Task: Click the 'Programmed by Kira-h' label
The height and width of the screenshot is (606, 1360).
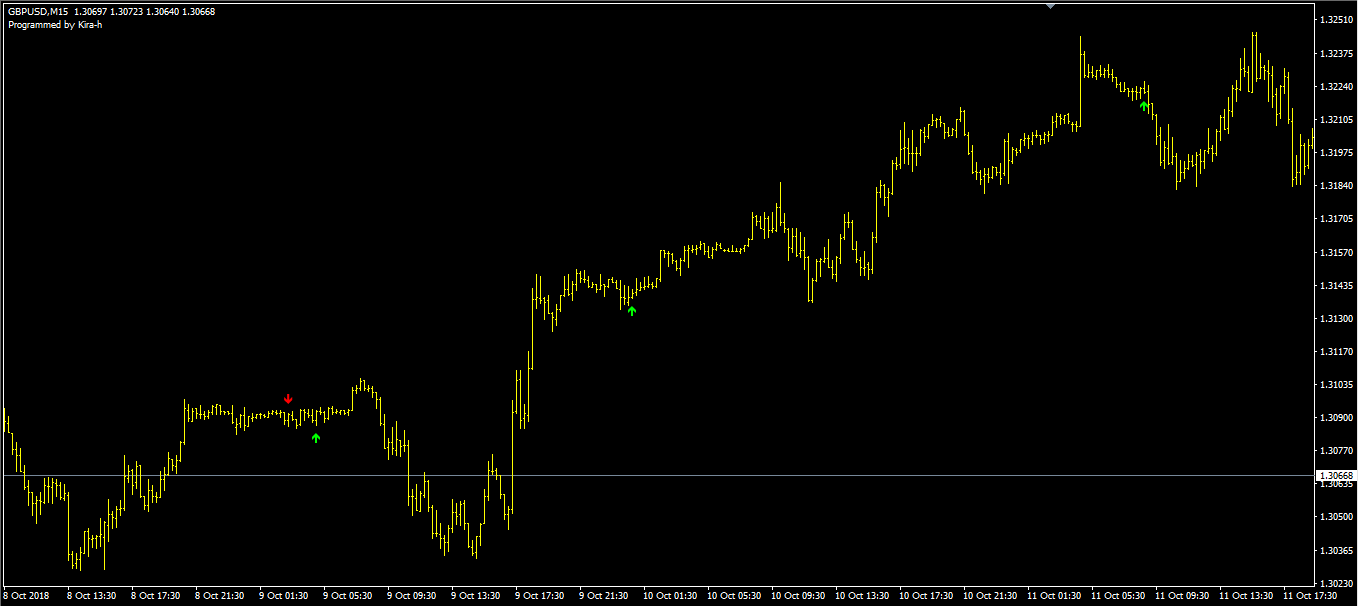Action: click(x=55, y=25)
